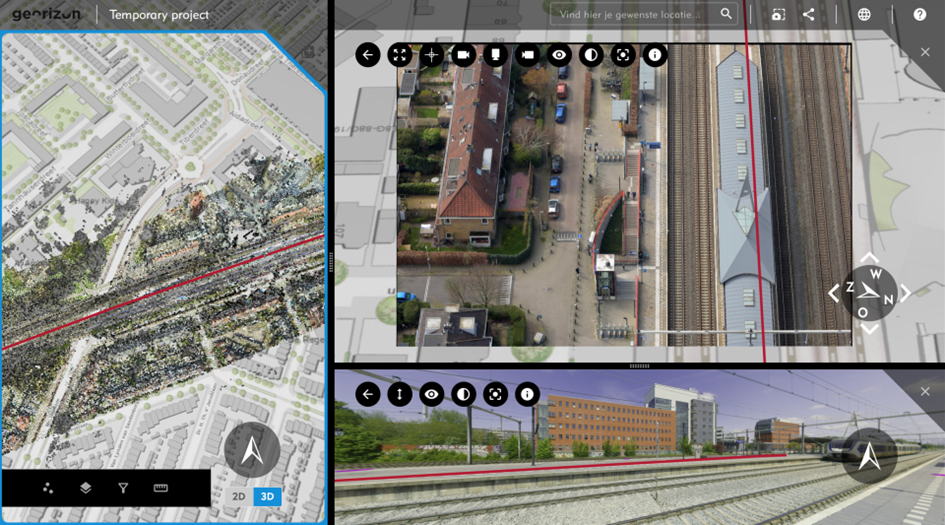The width and height of the screenshot is (945, 525).
Task: Open the filter tool in map toolbar
Action: 123,488
